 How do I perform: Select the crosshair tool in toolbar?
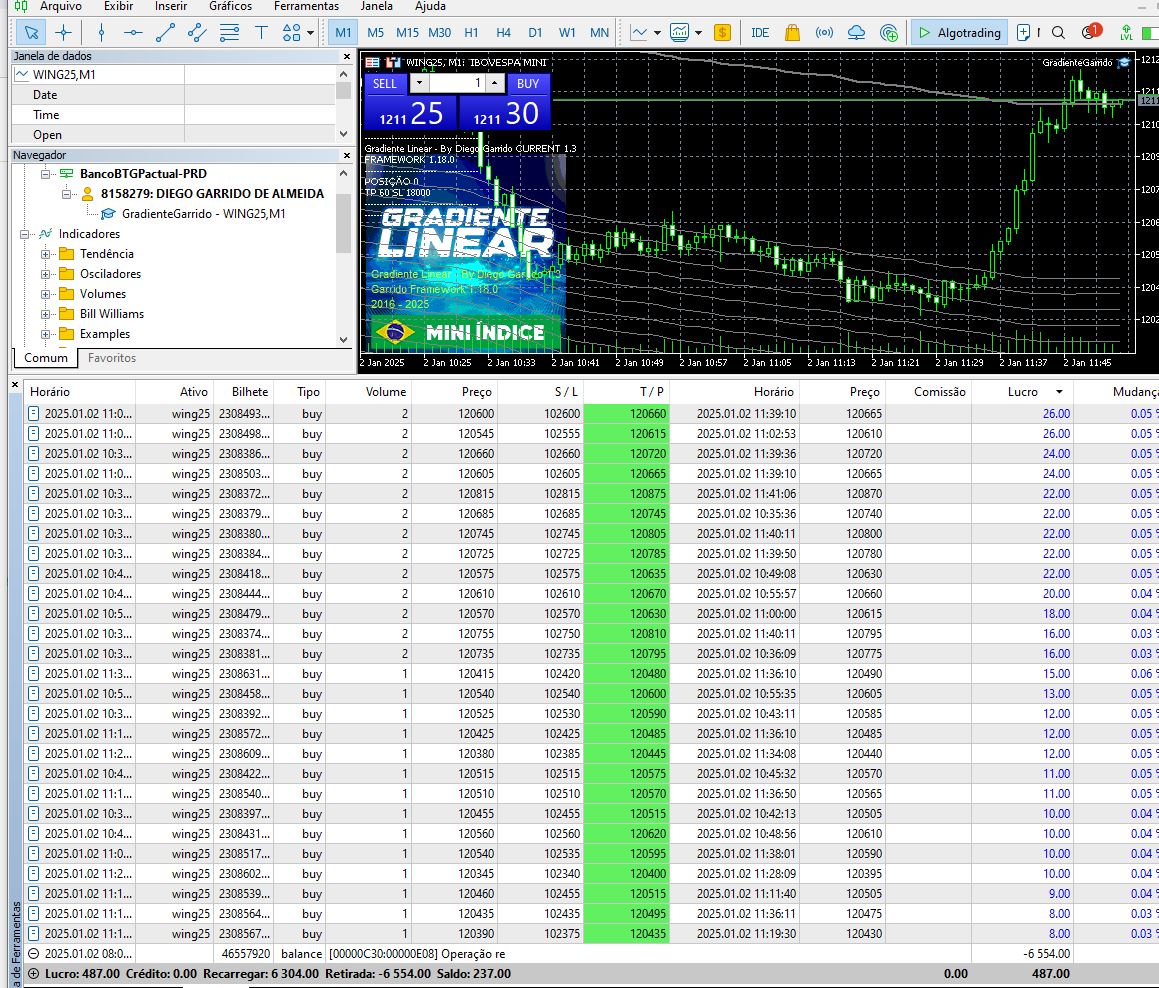(63, 32)
